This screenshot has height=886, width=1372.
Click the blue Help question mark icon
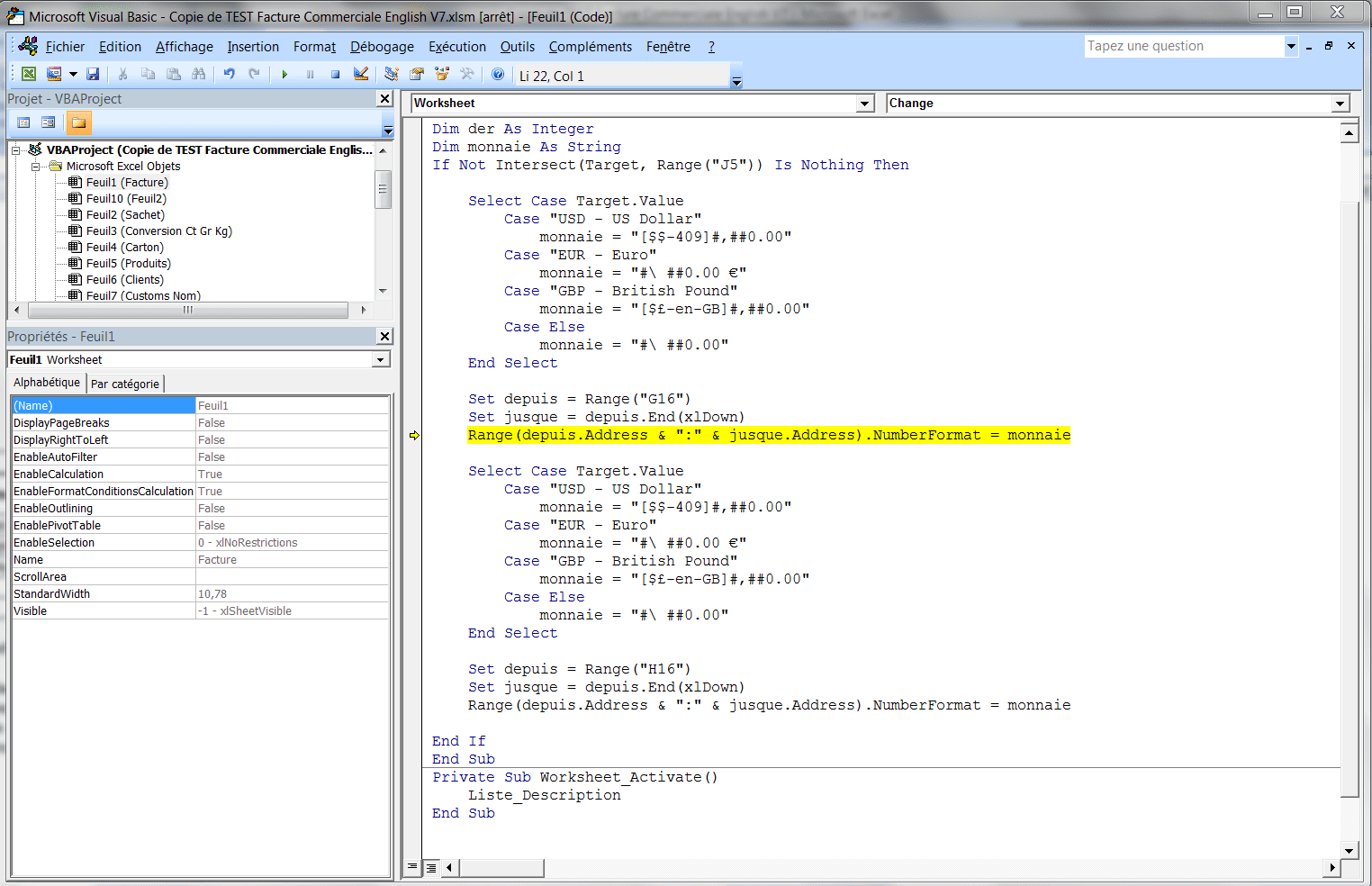click(498, 75)
